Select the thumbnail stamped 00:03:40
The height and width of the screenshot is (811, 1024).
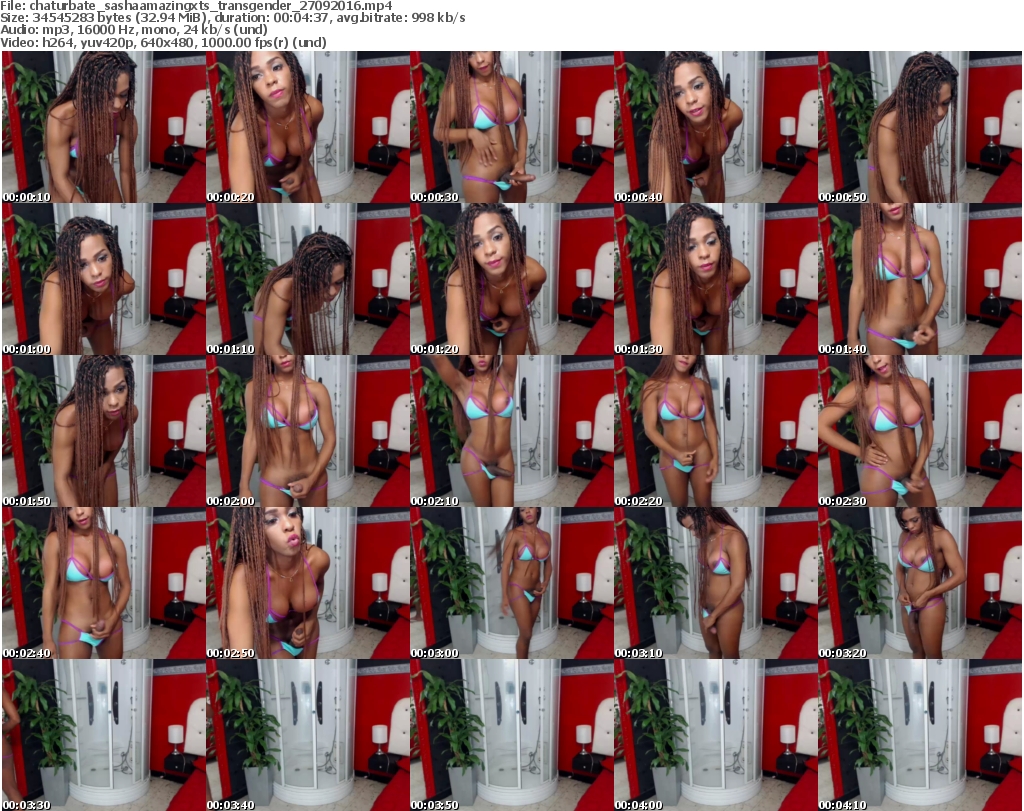308,735
